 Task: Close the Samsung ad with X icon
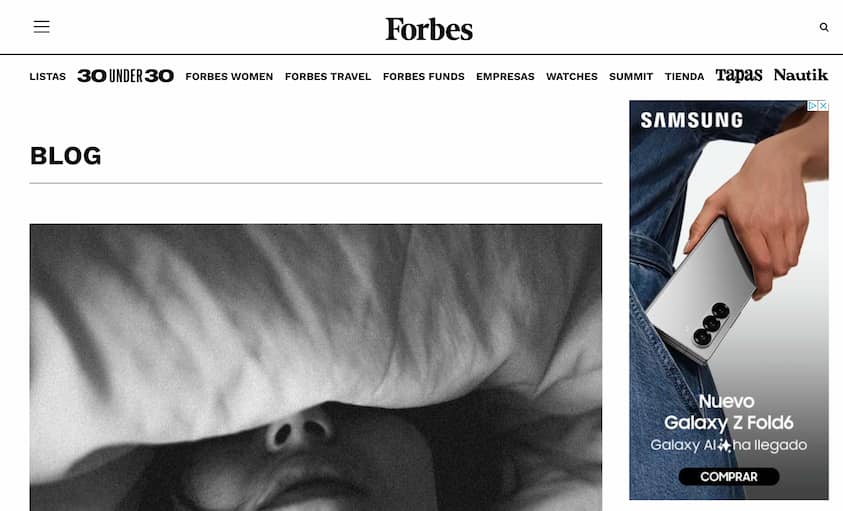coord(823,106)
